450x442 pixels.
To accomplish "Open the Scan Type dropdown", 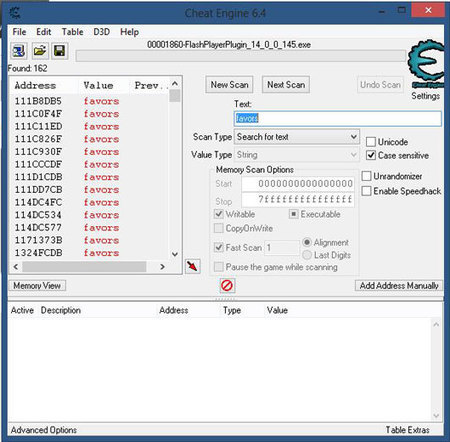I will tap(297, 137).
